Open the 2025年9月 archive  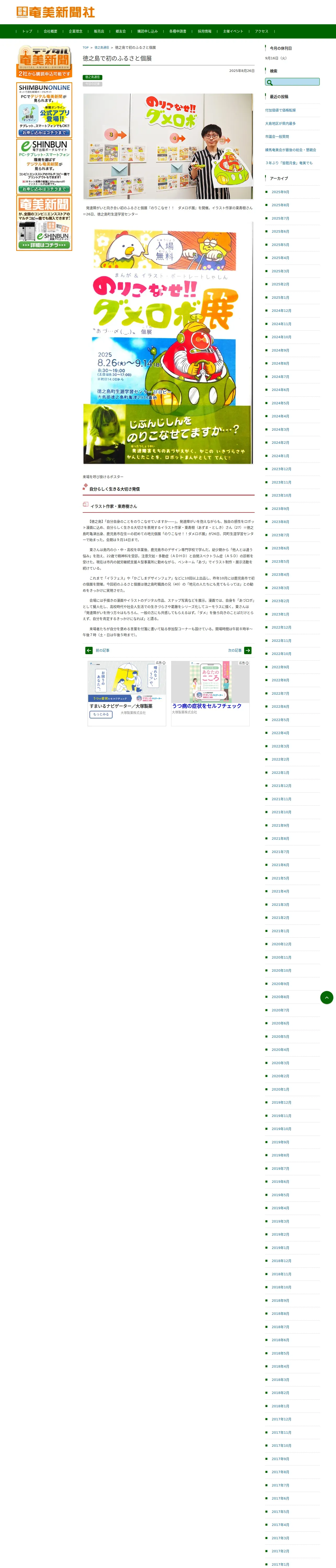[281, 192]
